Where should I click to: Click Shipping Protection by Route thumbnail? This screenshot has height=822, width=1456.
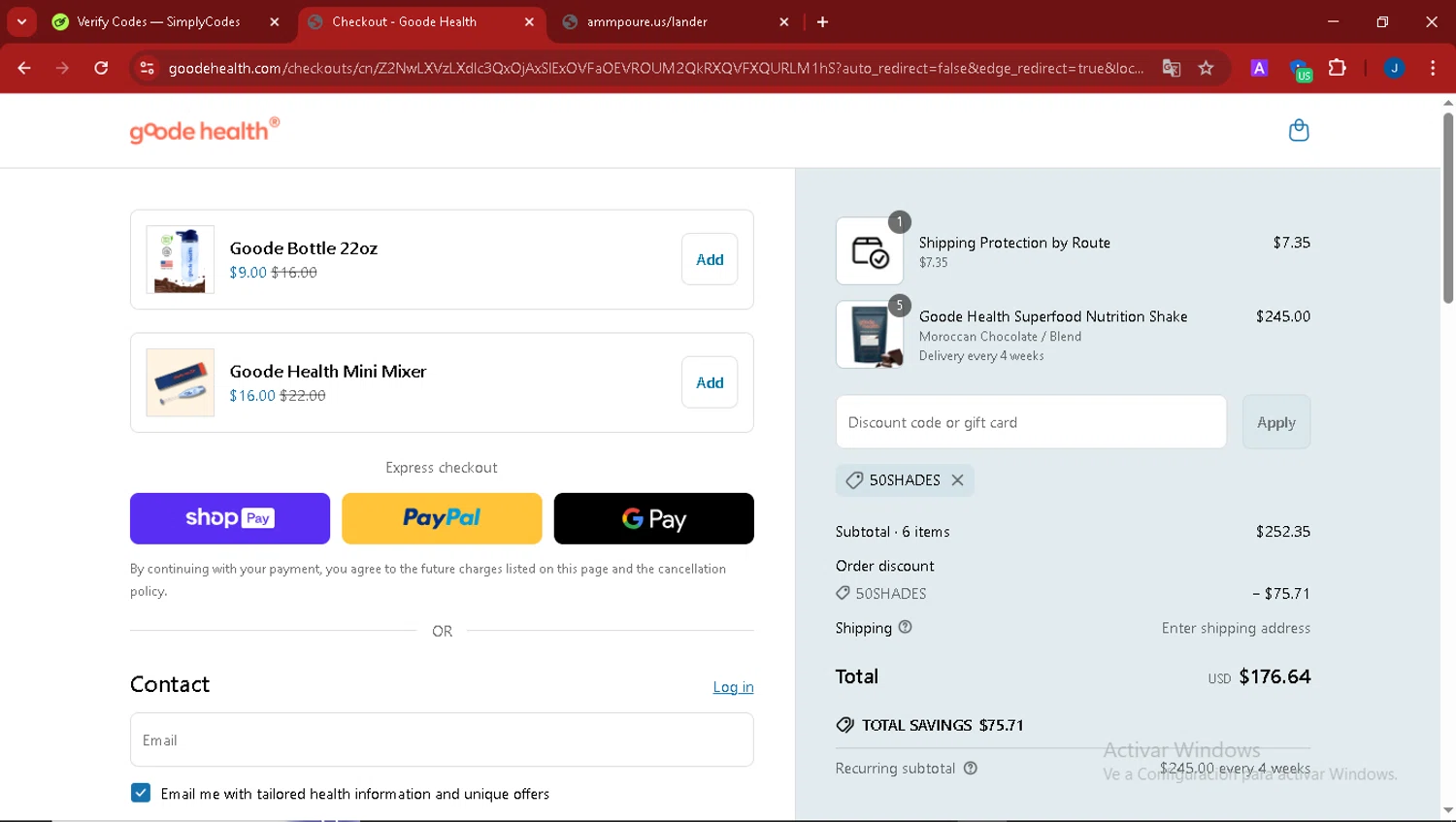coord(870,250)
